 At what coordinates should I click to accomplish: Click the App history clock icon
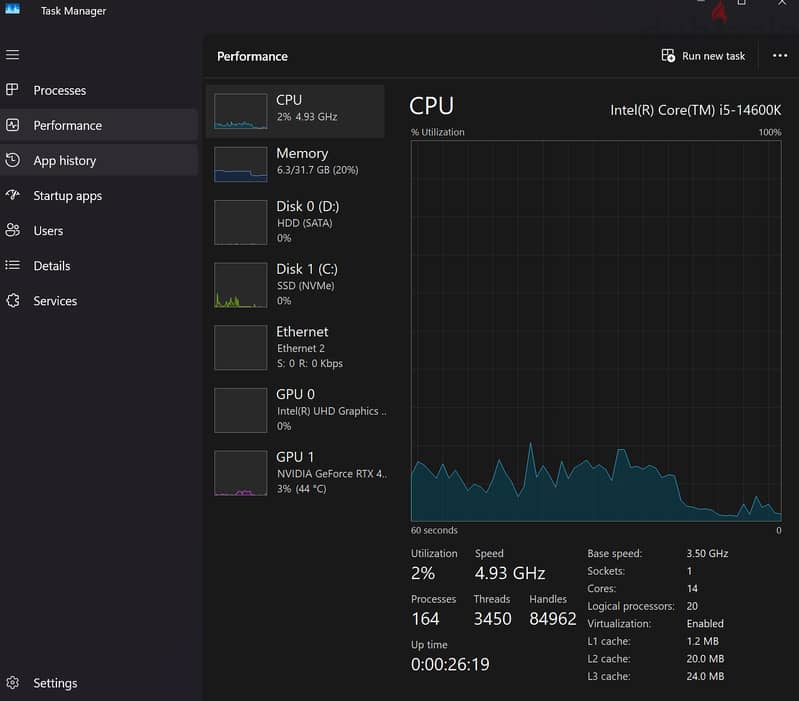pyautogui.click(x=12, y=160)
